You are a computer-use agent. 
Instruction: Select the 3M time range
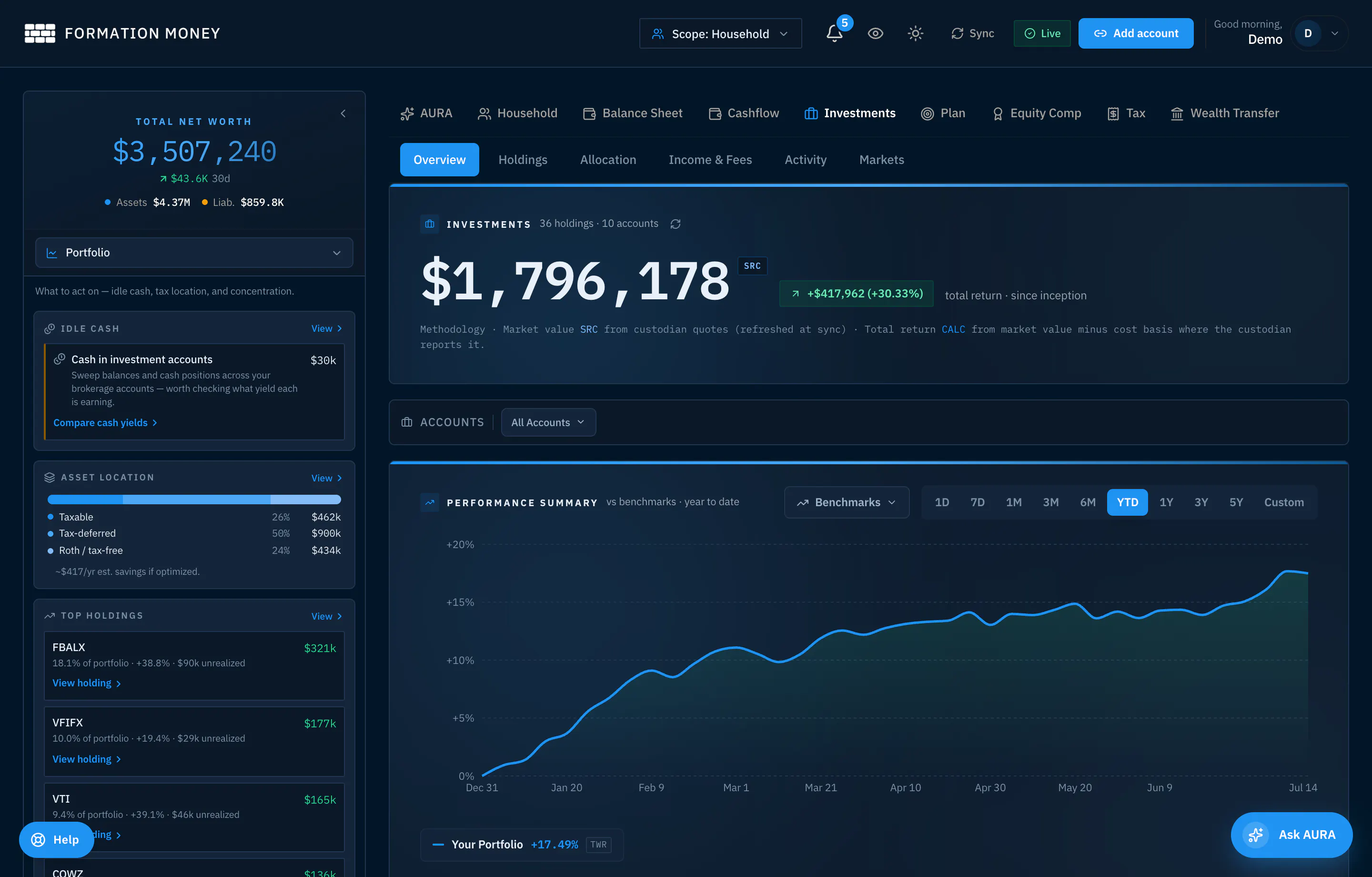coord(1050,502)
